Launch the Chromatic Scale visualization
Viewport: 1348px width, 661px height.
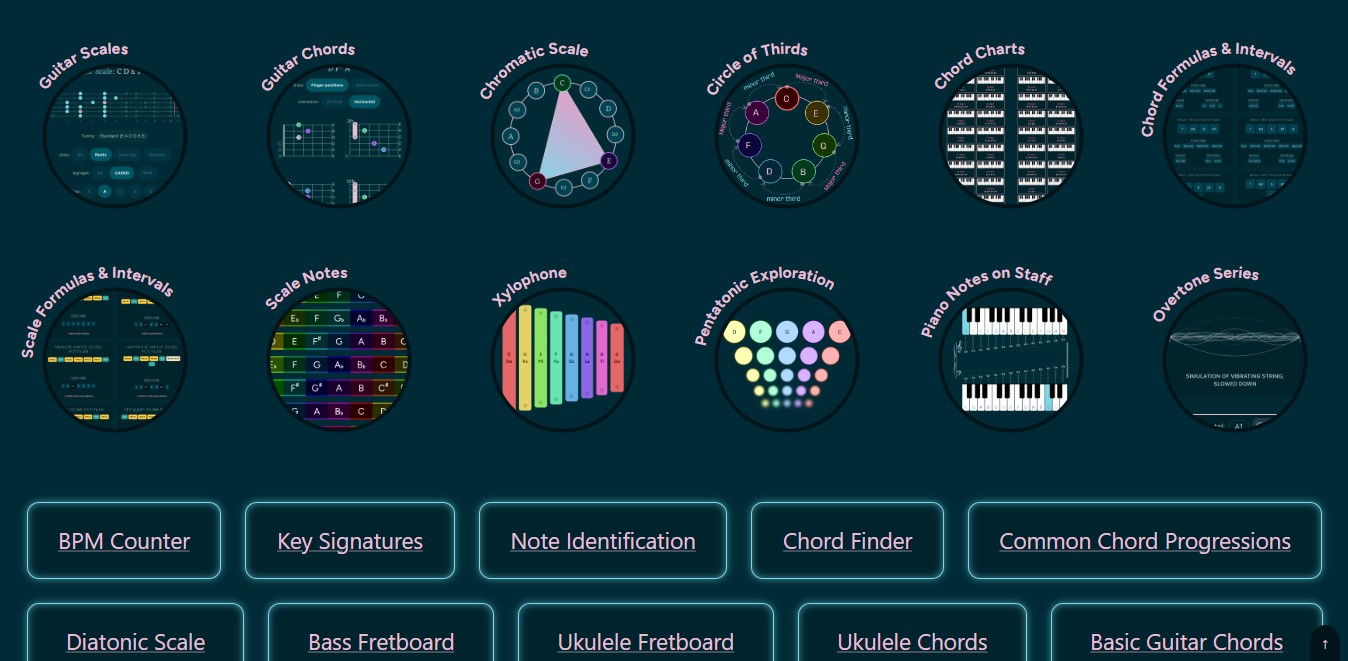tap(562, 134)
